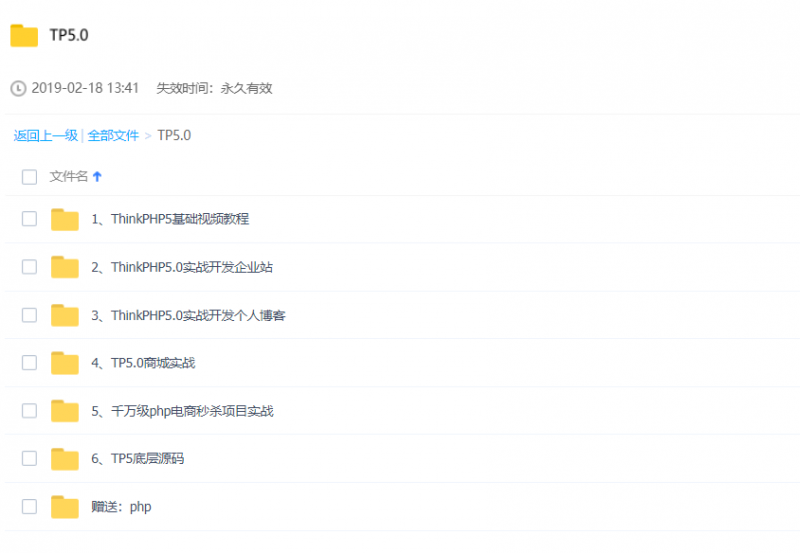The image size is (800, 553).
Task: Open 全部文件 breadcrumb link
Action: (x=113, y=135)
